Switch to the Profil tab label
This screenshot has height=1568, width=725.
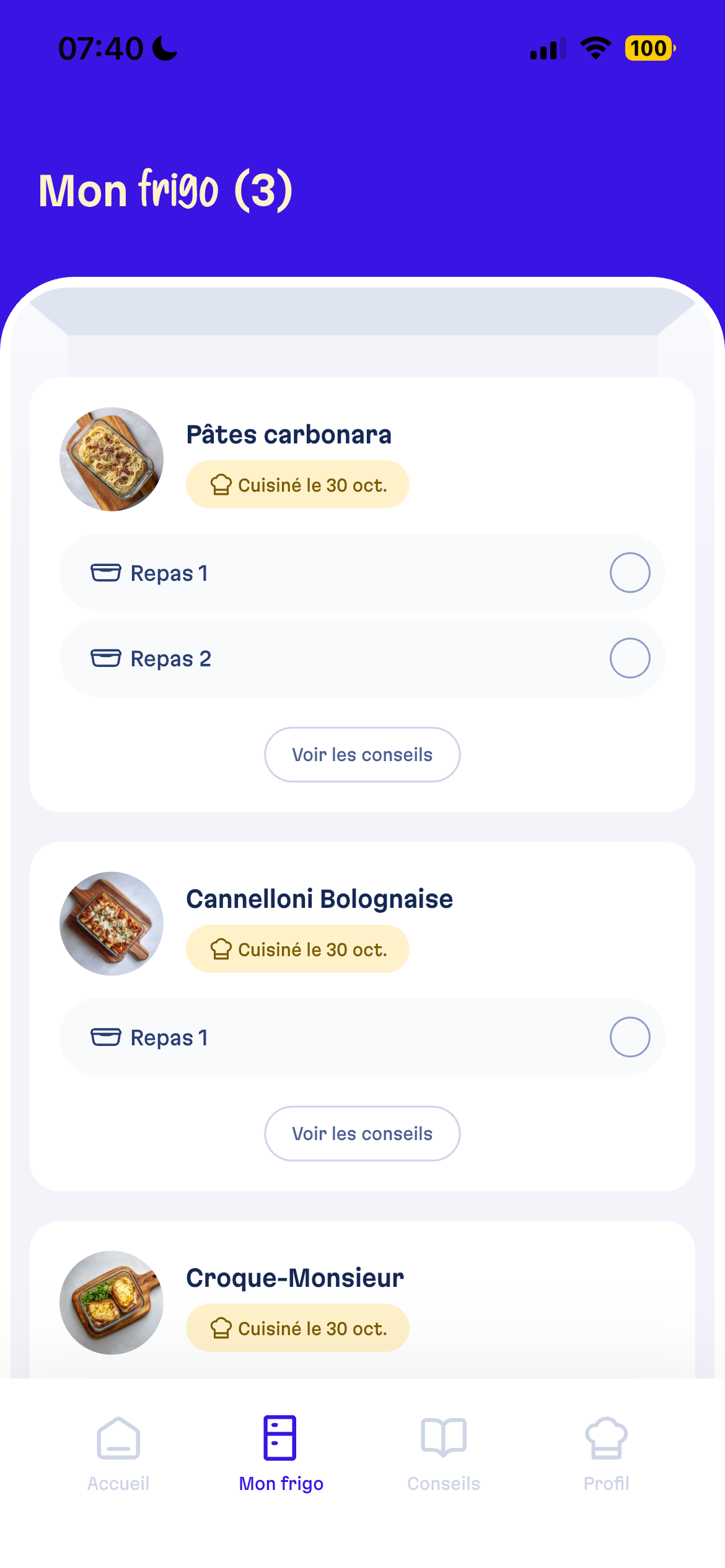point(606,1484)
